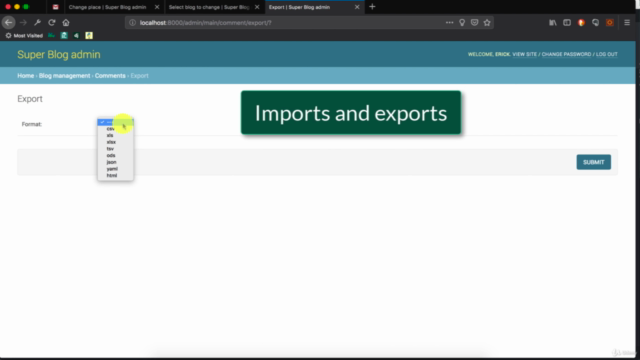Toggle the sidebar view icon

click(x=567, y=22)
